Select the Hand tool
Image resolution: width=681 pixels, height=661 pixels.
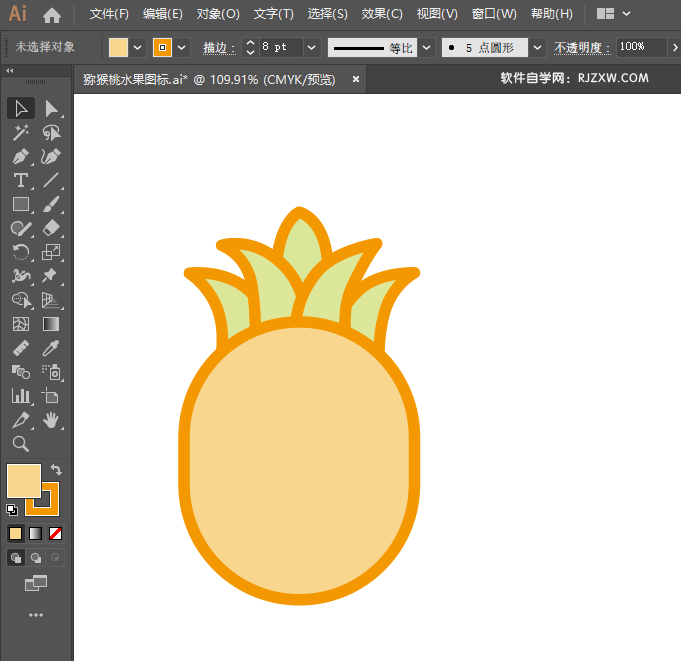[x=51, y=420]
